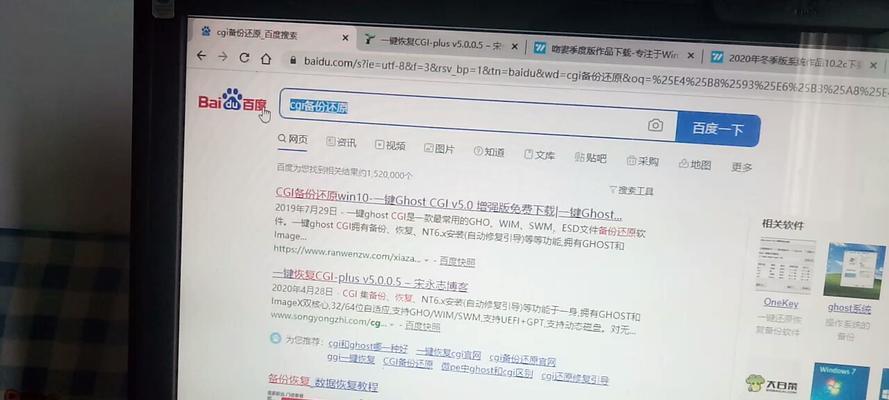Image resolution: width=889 pixels, height=400 pixels.
Task: Open 百度快照 for the ranwenzw.com result
Action: point(457,261)
